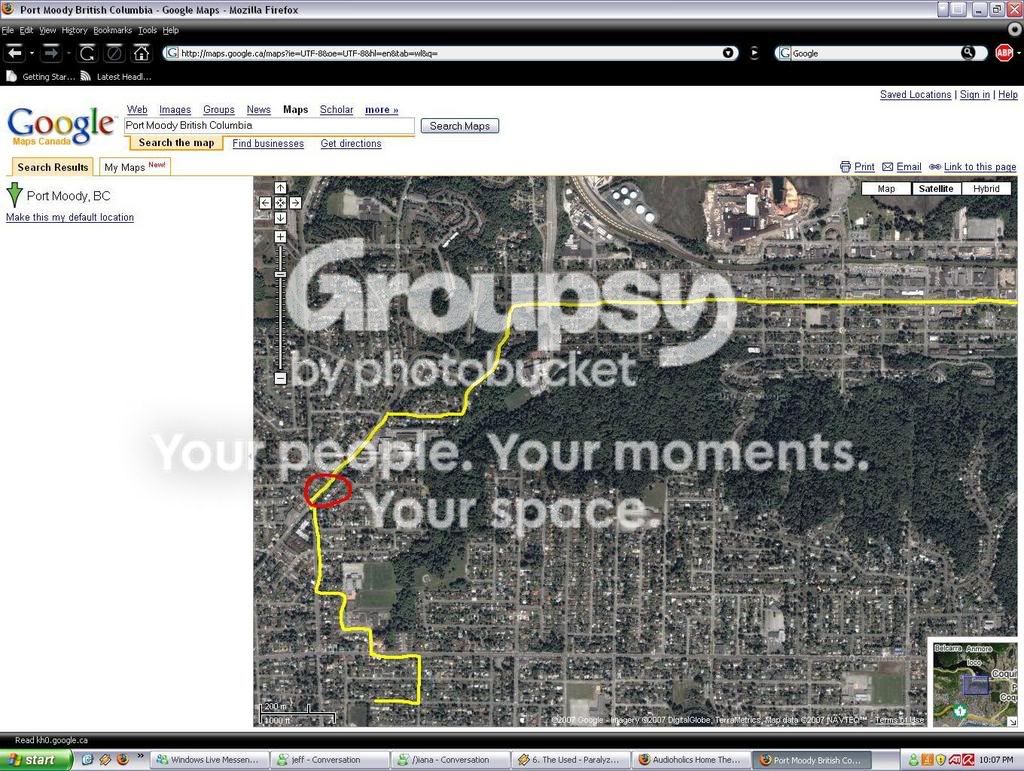Click the search magnifier in the Google search box
Viewport: 1024px width, 771px height.
point(967,53)
